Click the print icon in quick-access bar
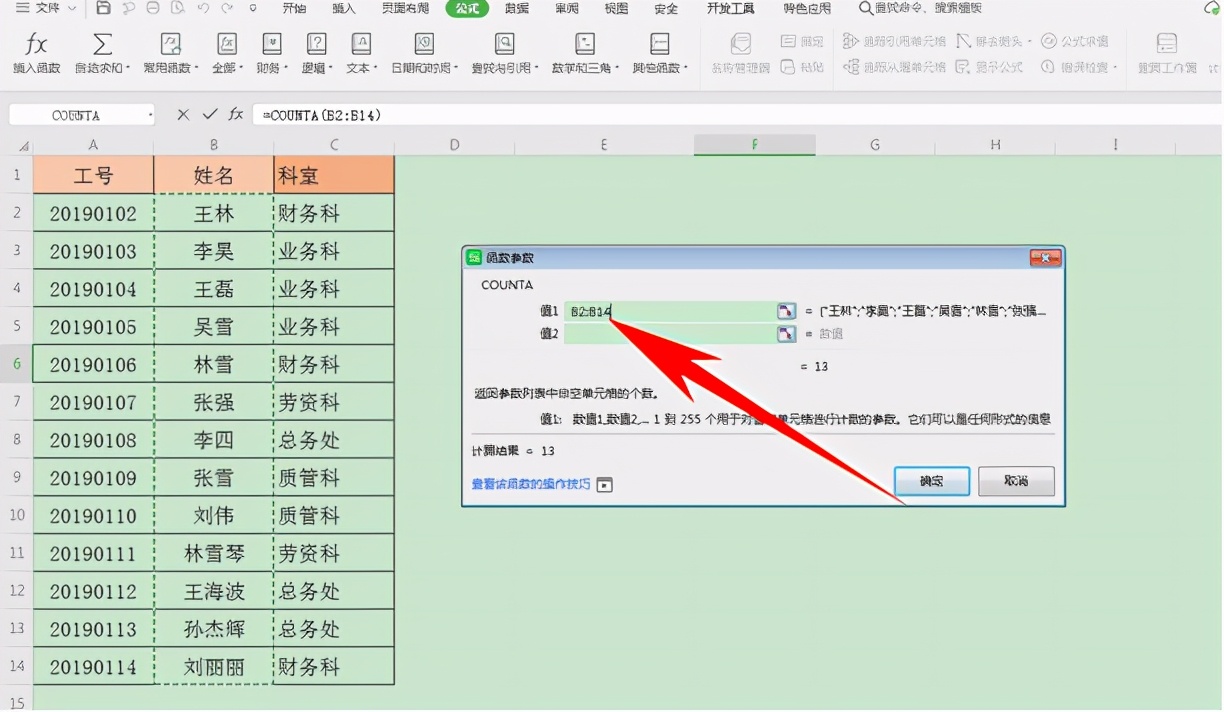Image resolution: width=1224 pixels, height=712 pixels. (x=152, y=8)
